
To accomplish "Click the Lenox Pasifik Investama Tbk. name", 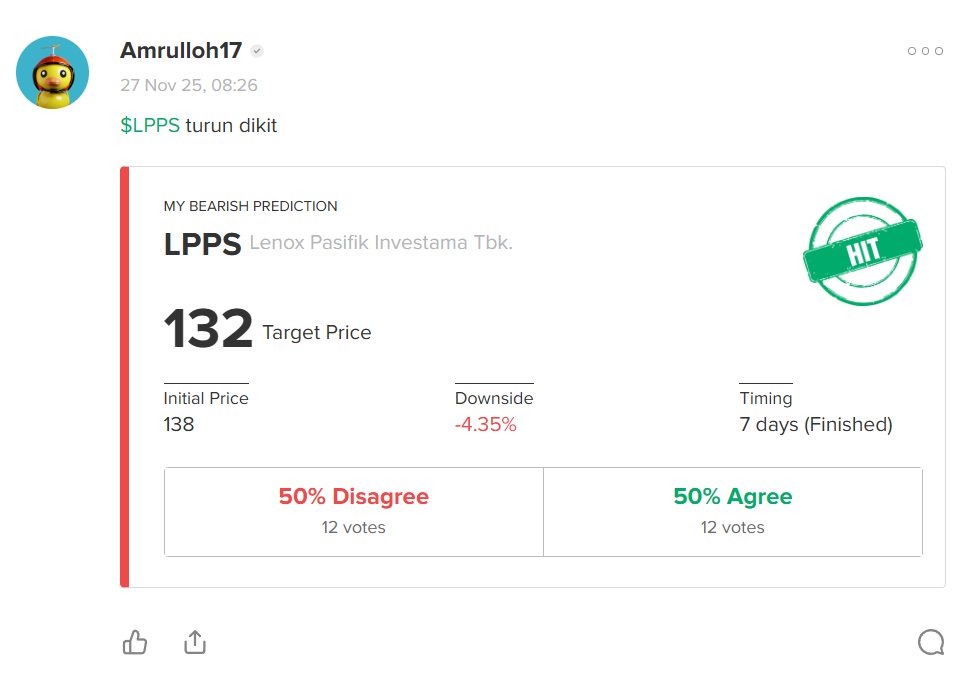I will click(381, 243).
